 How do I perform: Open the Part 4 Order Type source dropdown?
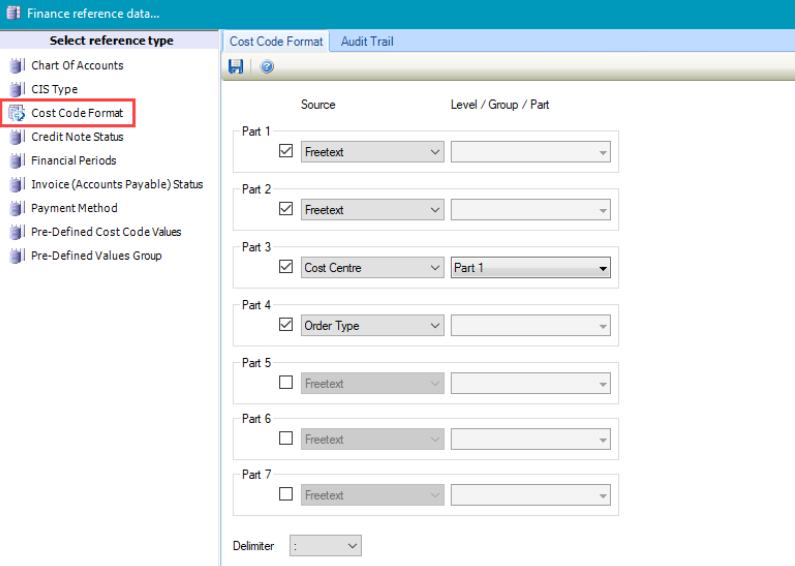click(x=372, y=326)
